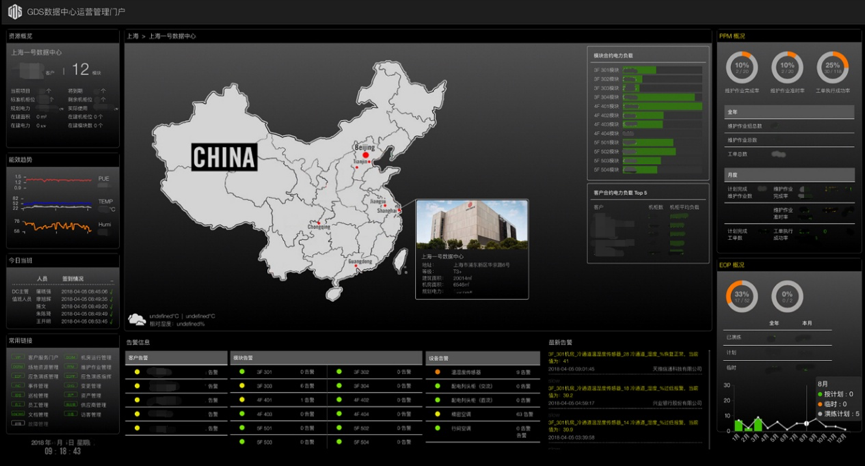Open the 场地资源管理 quick link
Viewport: 865px width, 466px height.
[43, 367]
